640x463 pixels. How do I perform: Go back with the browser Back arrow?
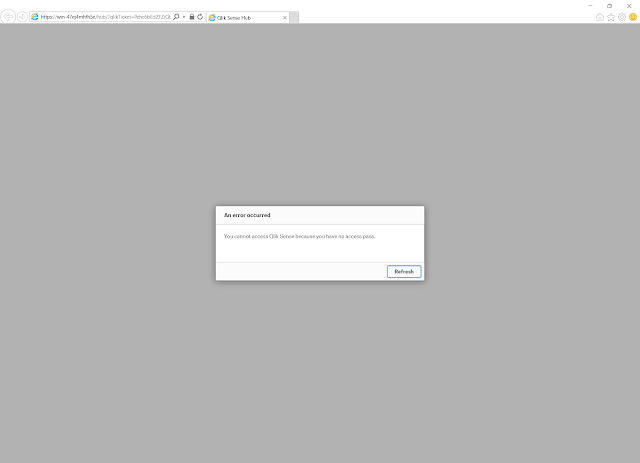click(x=8, y=17)
